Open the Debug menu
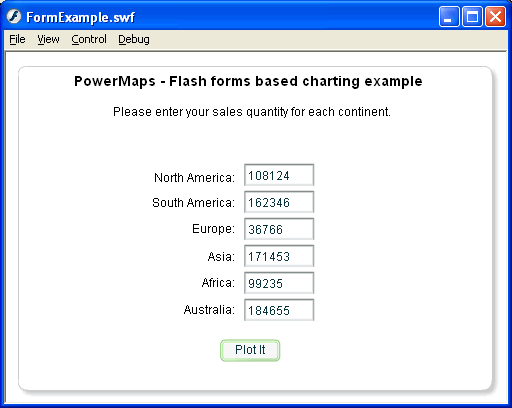Viewport: 512px width, 408px height. [x=134, y=39]
